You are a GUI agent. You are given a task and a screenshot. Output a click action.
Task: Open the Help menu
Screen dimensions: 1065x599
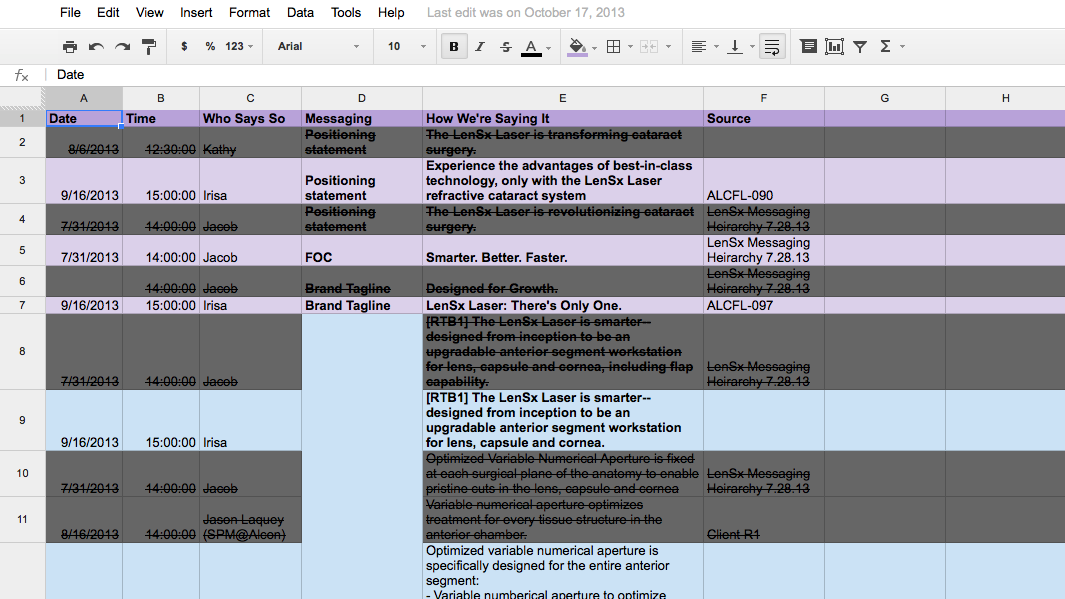tap(391, 13)
